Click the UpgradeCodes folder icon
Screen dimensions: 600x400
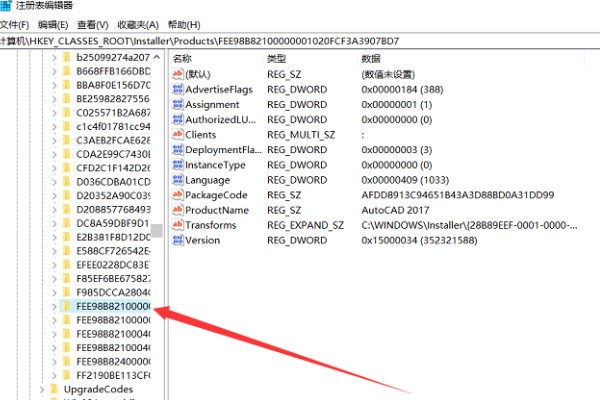55,389
